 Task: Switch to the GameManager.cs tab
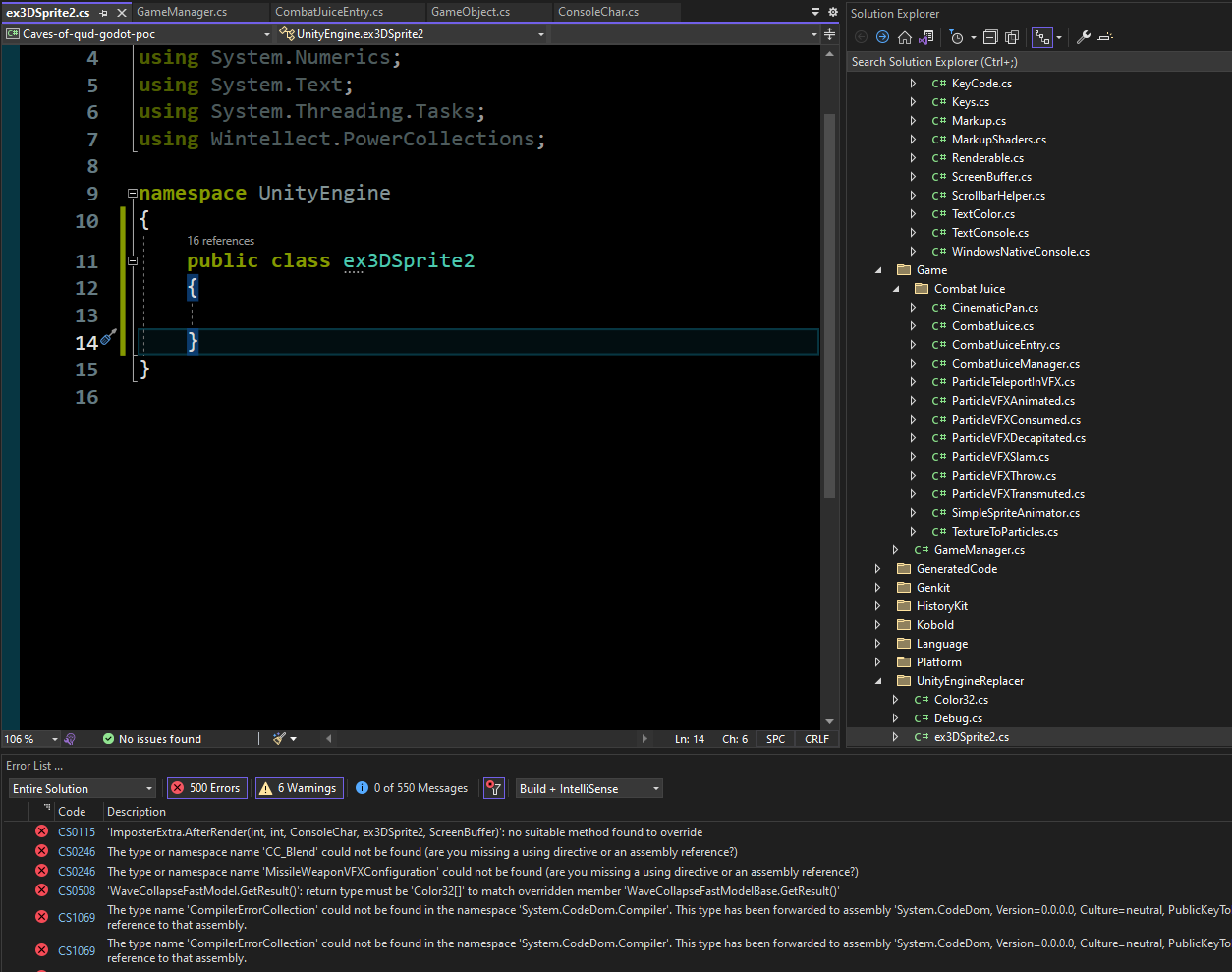point(182,12)
